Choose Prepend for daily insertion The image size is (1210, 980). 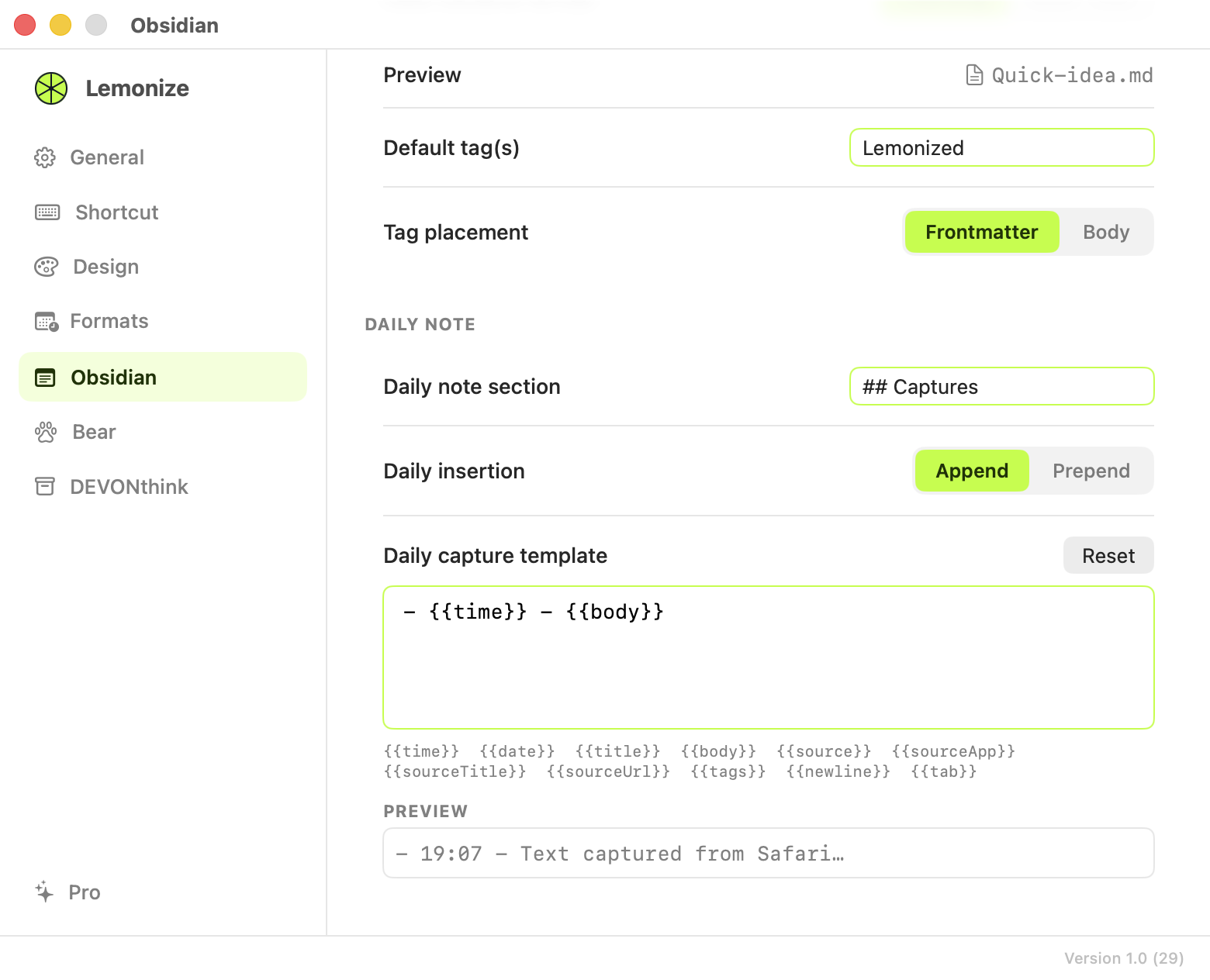click(1091, 471)
